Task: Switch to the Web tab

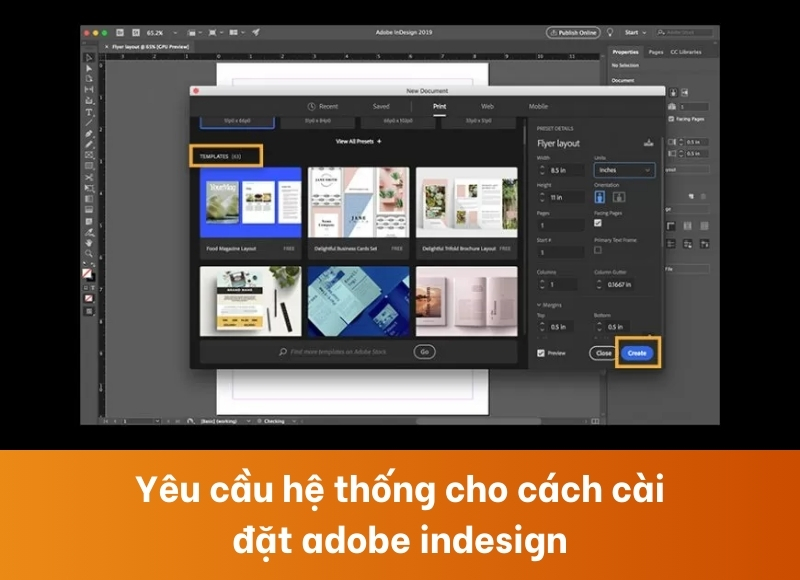Action: pos(487,104)
